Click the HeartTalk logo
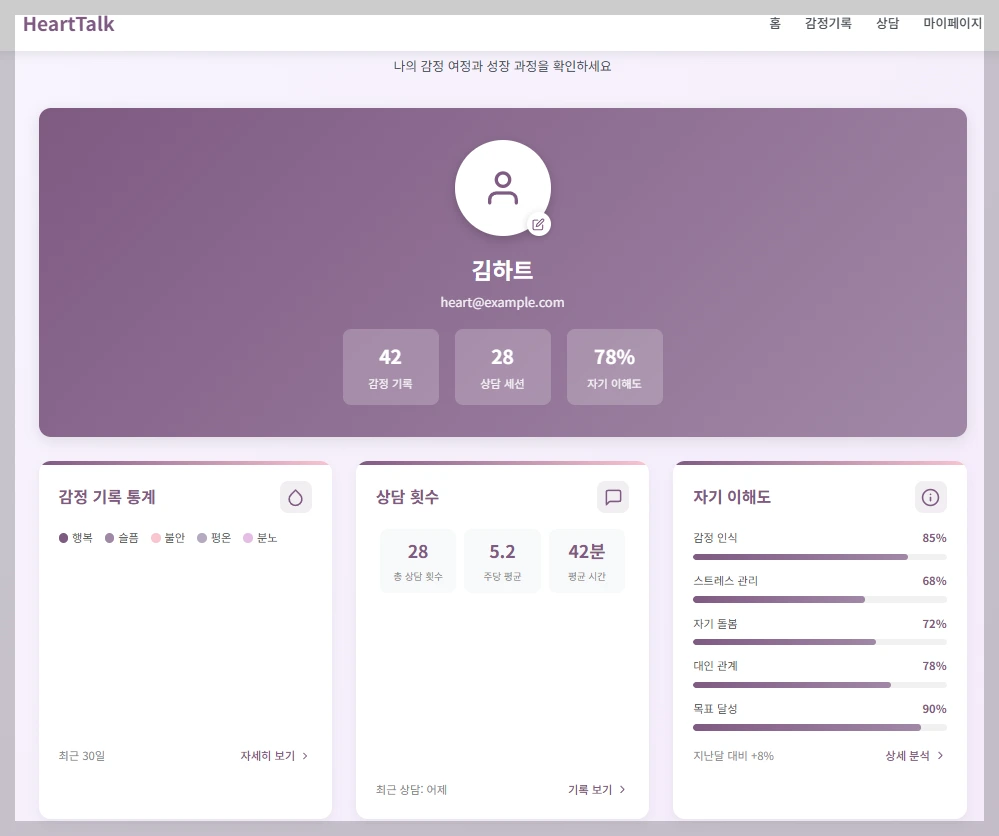The height and width of the screenshot is (836, 999). 67,23
